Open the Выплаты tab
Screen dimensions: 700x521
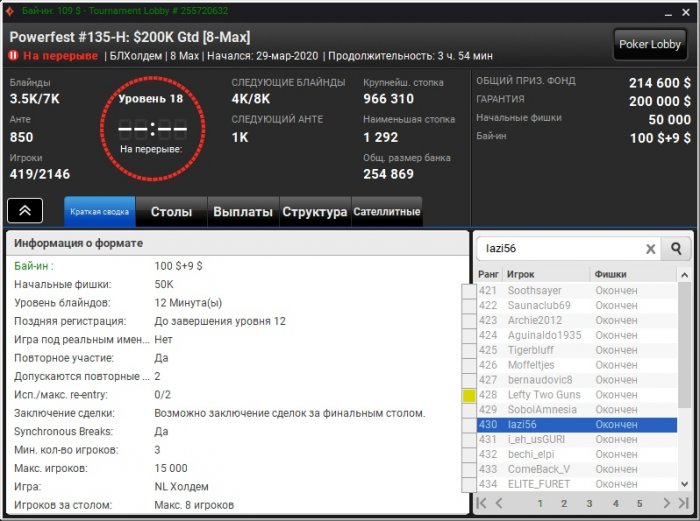coord(243,212)
